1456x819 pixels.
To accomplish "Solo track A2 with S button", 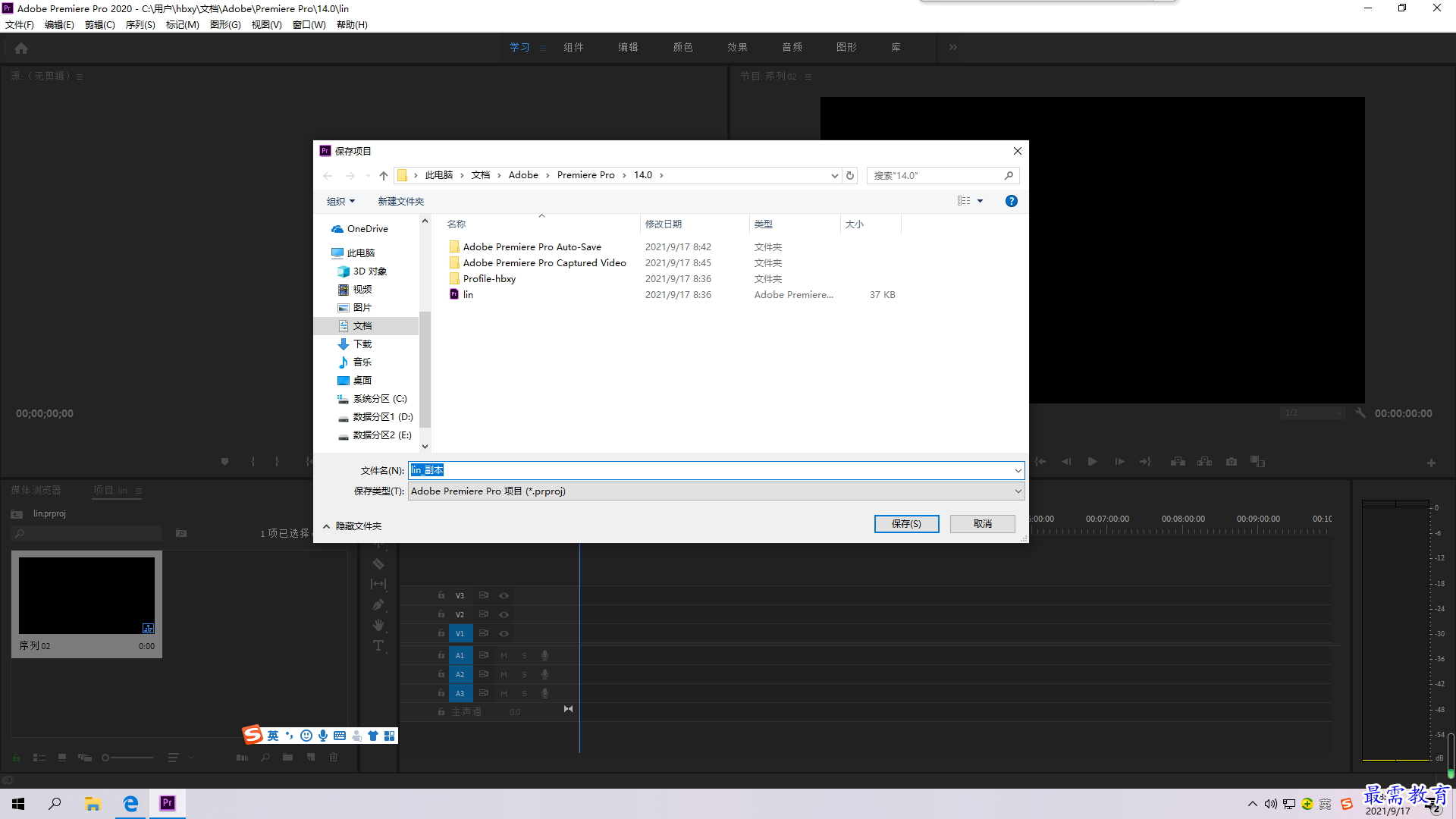I will pyautogui.click(x=524, y=674).
